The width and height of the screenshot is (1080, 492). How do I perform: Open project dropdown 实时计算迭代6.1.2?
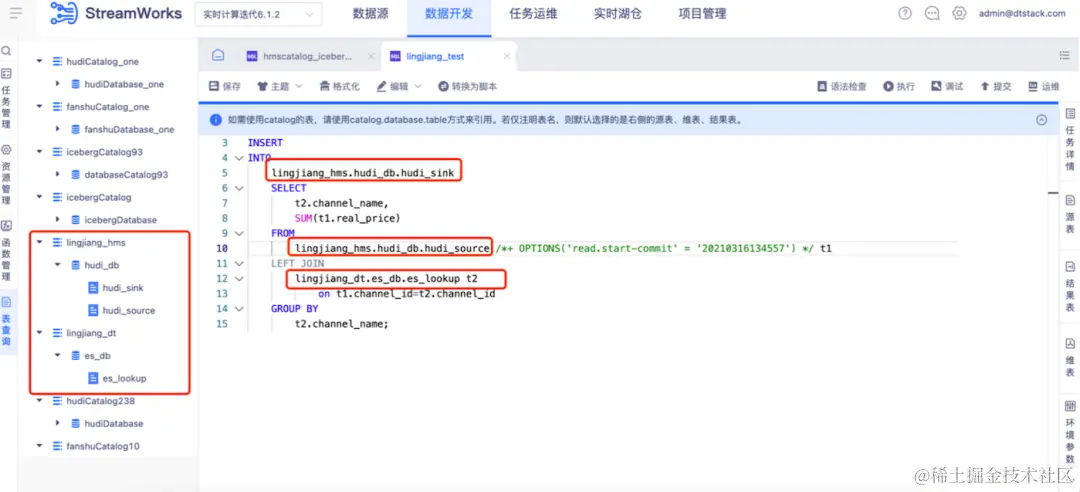coord(258,14)
